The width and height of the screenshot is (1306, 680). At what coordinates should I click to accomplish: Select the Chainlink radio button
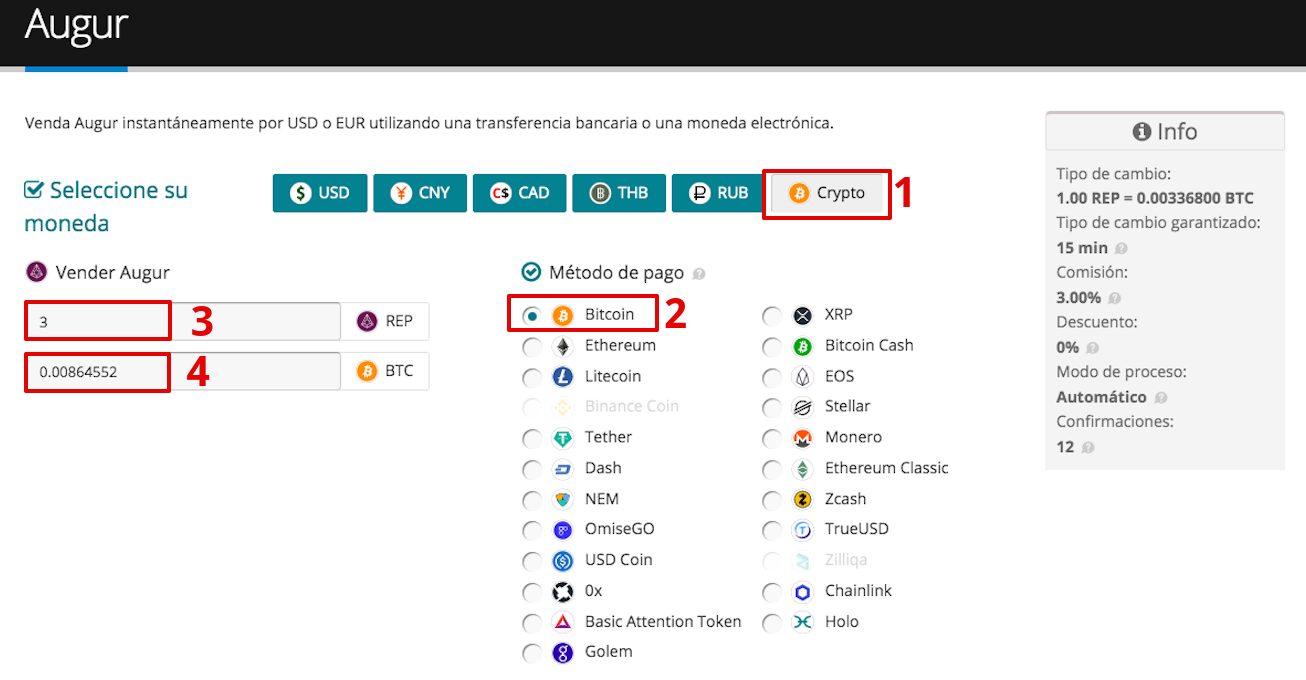click(x=772, y=591)
